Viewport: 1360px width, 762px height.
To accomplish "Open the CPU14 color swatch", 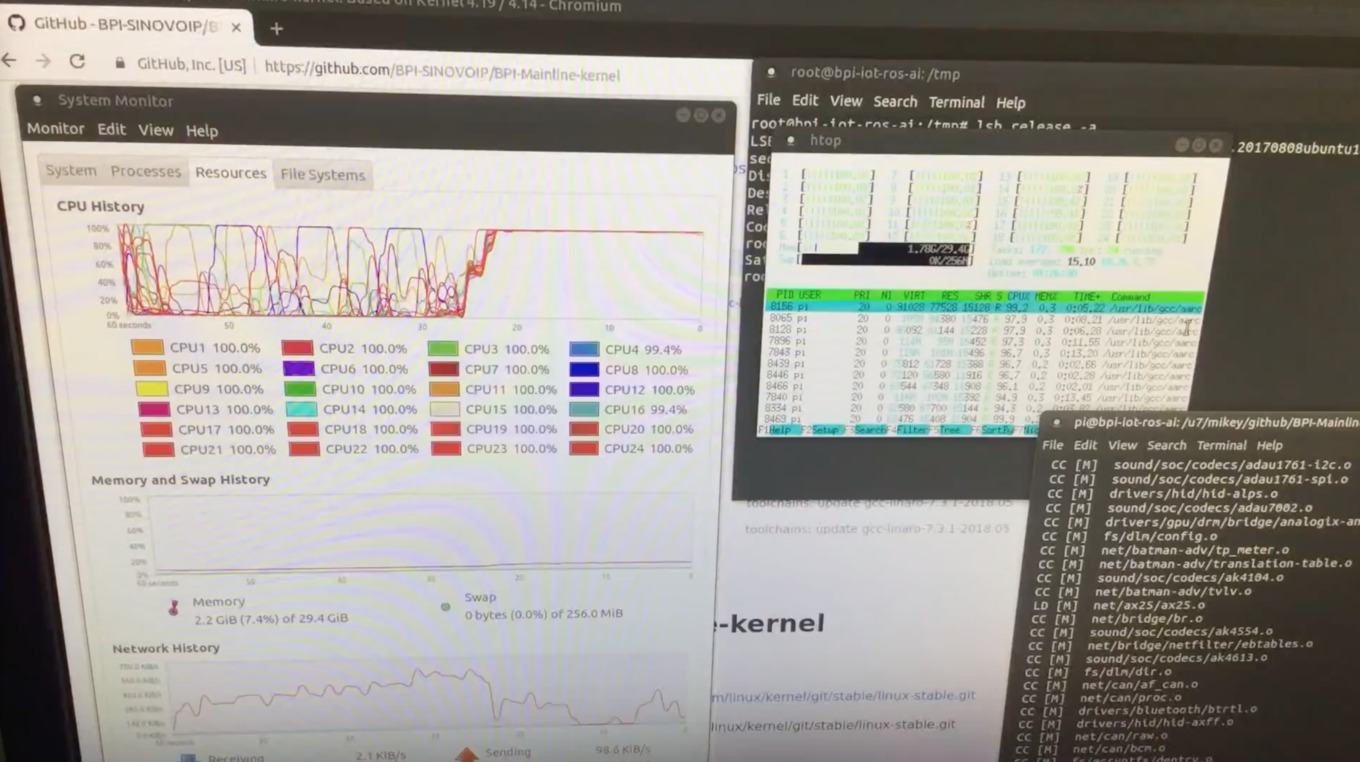I will 301,409.
